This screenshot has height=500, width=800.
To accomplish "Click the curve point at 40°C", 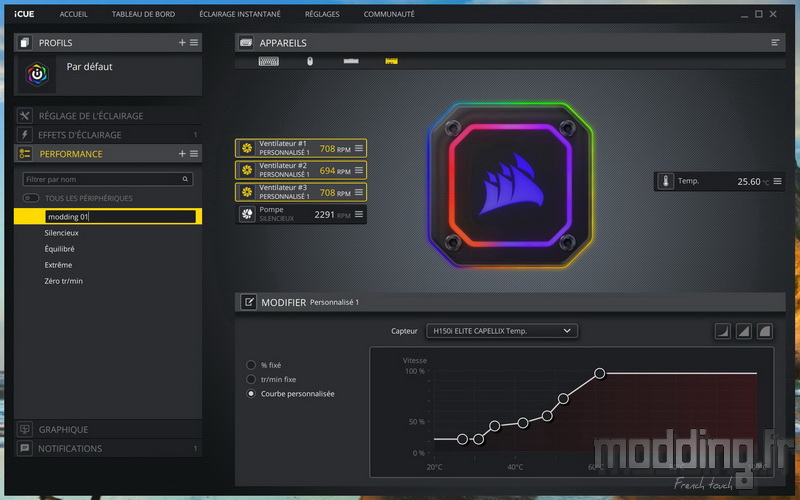I will click(x=522, y=422).
